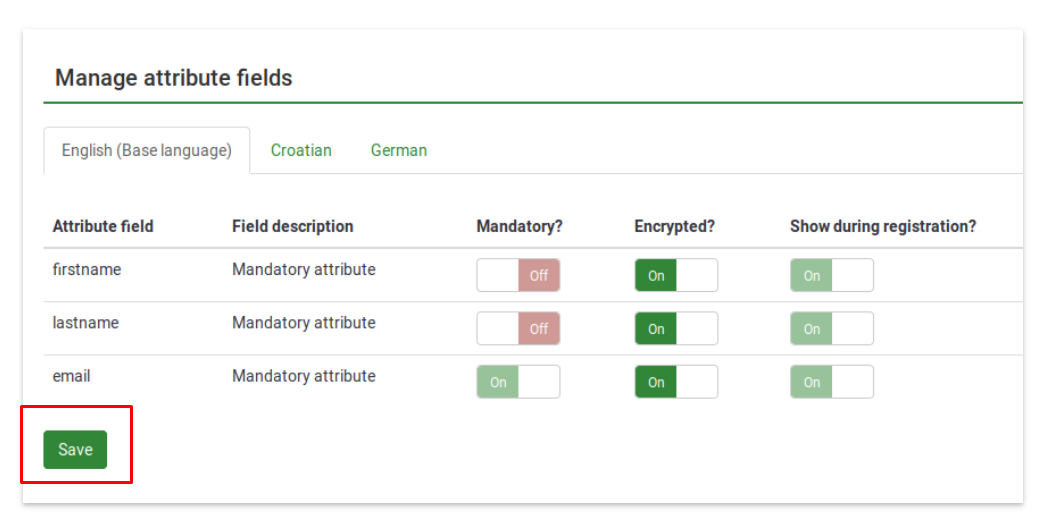This screenshot has width=1054, height=525.
Task: Turn off encryption for lastname
Action: [676, 328]
